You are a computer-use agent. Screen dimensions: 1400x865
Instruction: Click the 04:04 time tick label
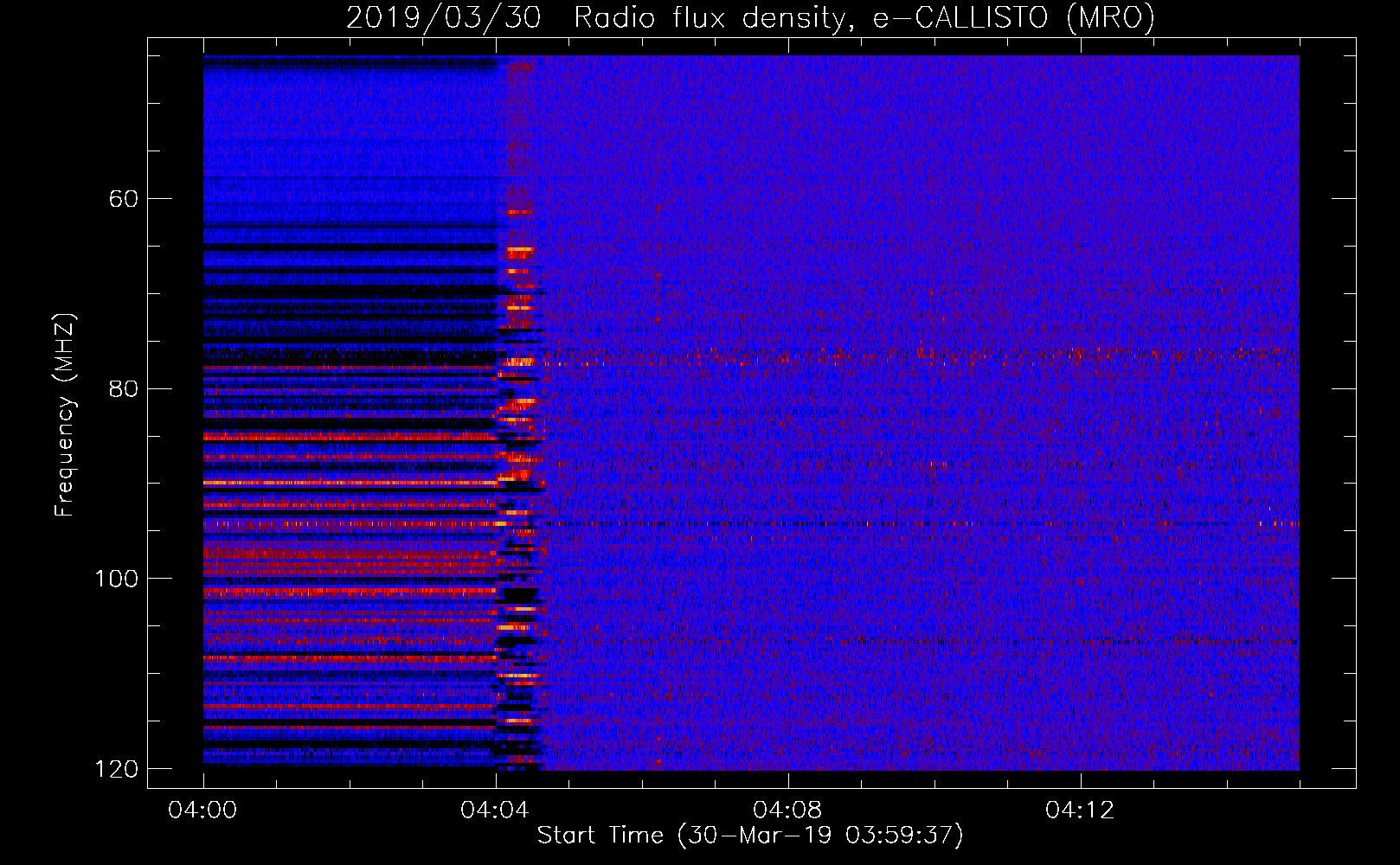pyautogui.click(x=495, y=811)
